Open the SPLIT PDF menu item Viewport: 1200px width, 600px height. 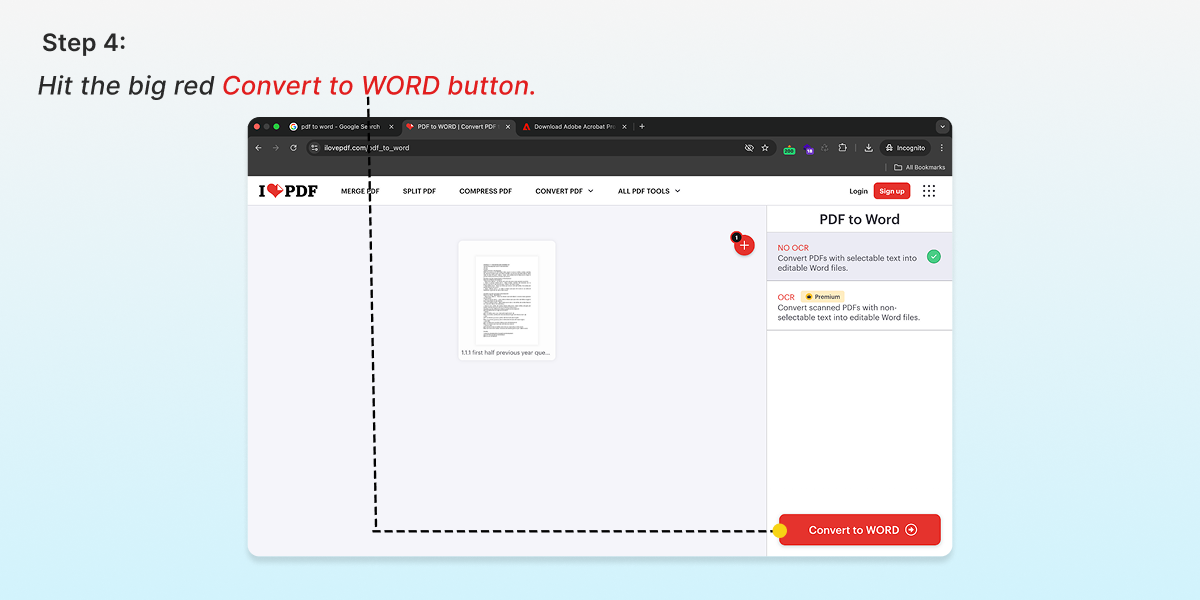pyautogui.click(x=418, y=190)
